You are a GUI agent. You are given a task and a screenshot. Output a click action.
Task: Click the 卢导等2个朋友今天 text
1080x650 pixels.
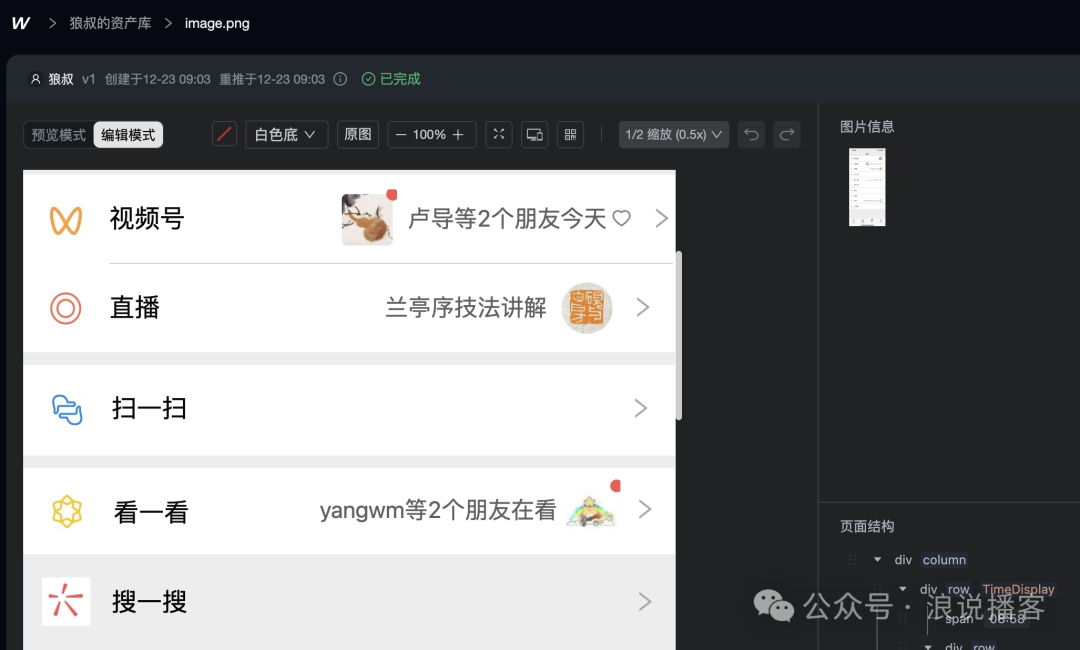[x=507, y=219]
